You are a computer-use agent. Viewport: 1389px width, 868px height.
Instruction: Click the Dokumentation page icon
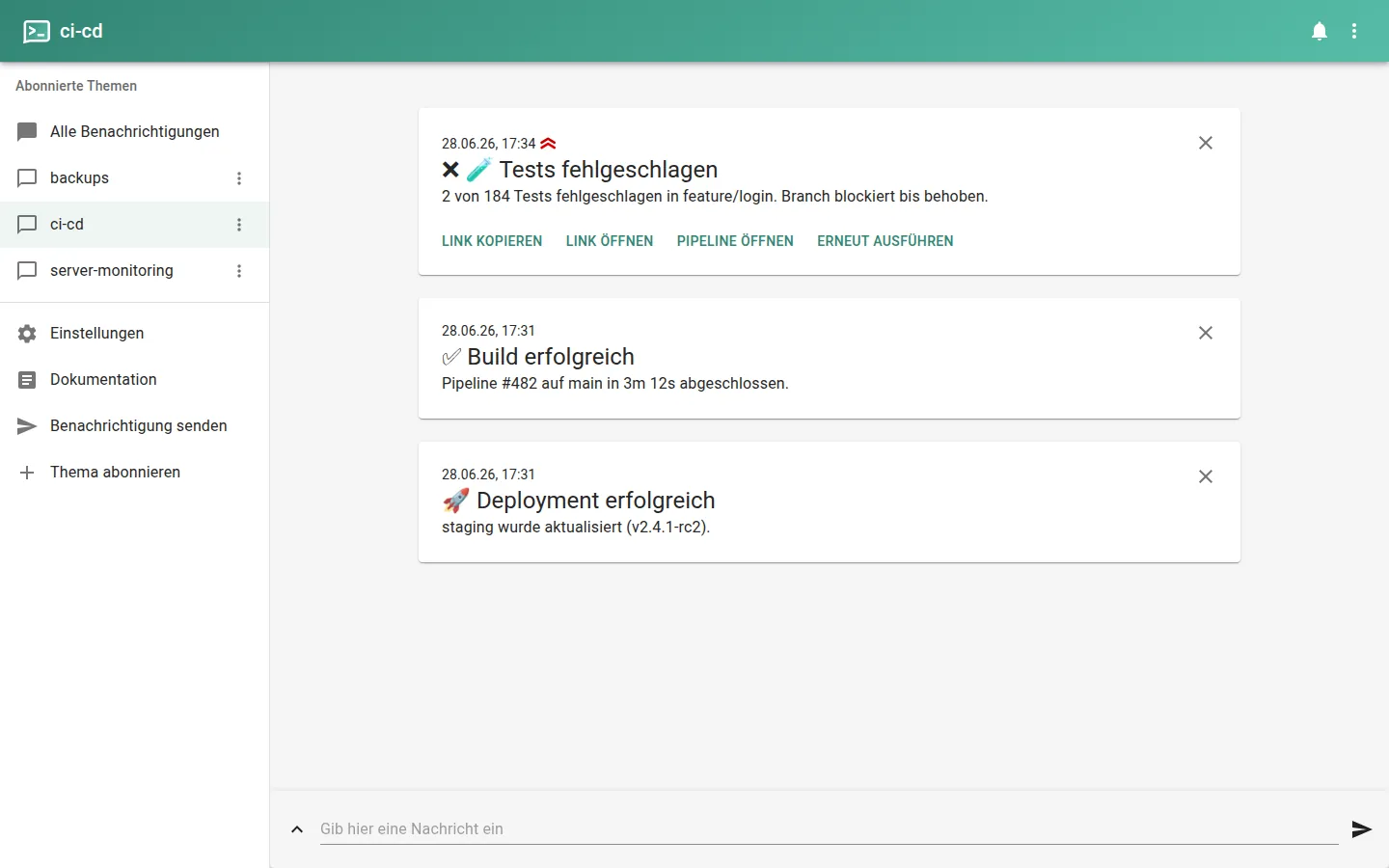(x=27, y=380)
